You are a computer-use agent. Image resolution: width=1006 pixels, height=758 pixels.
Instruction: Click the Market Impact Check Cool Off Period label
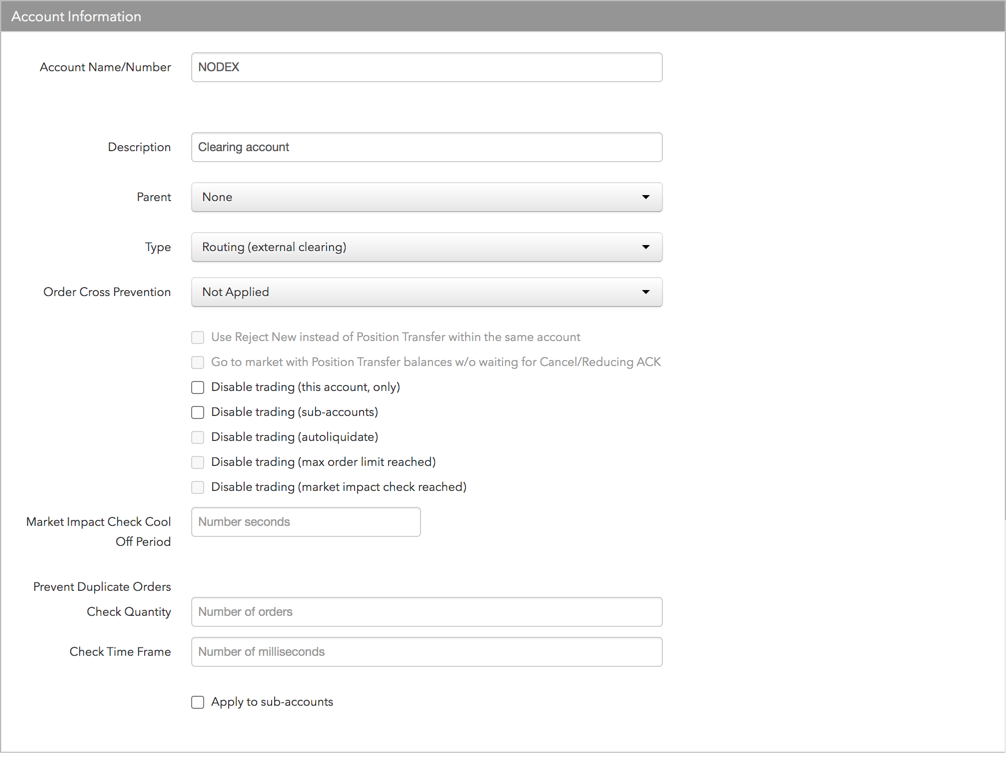(x=99, y=531)
